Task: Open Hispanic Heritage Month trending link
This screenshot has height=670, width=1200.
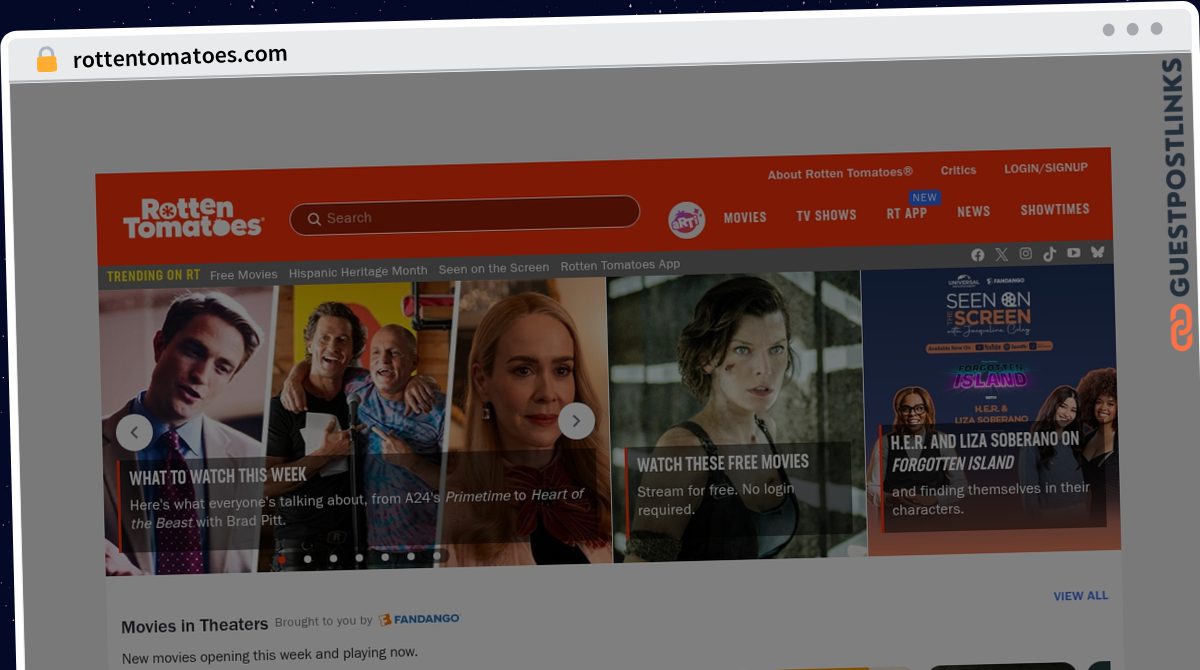Action: [x=358, y=271]
